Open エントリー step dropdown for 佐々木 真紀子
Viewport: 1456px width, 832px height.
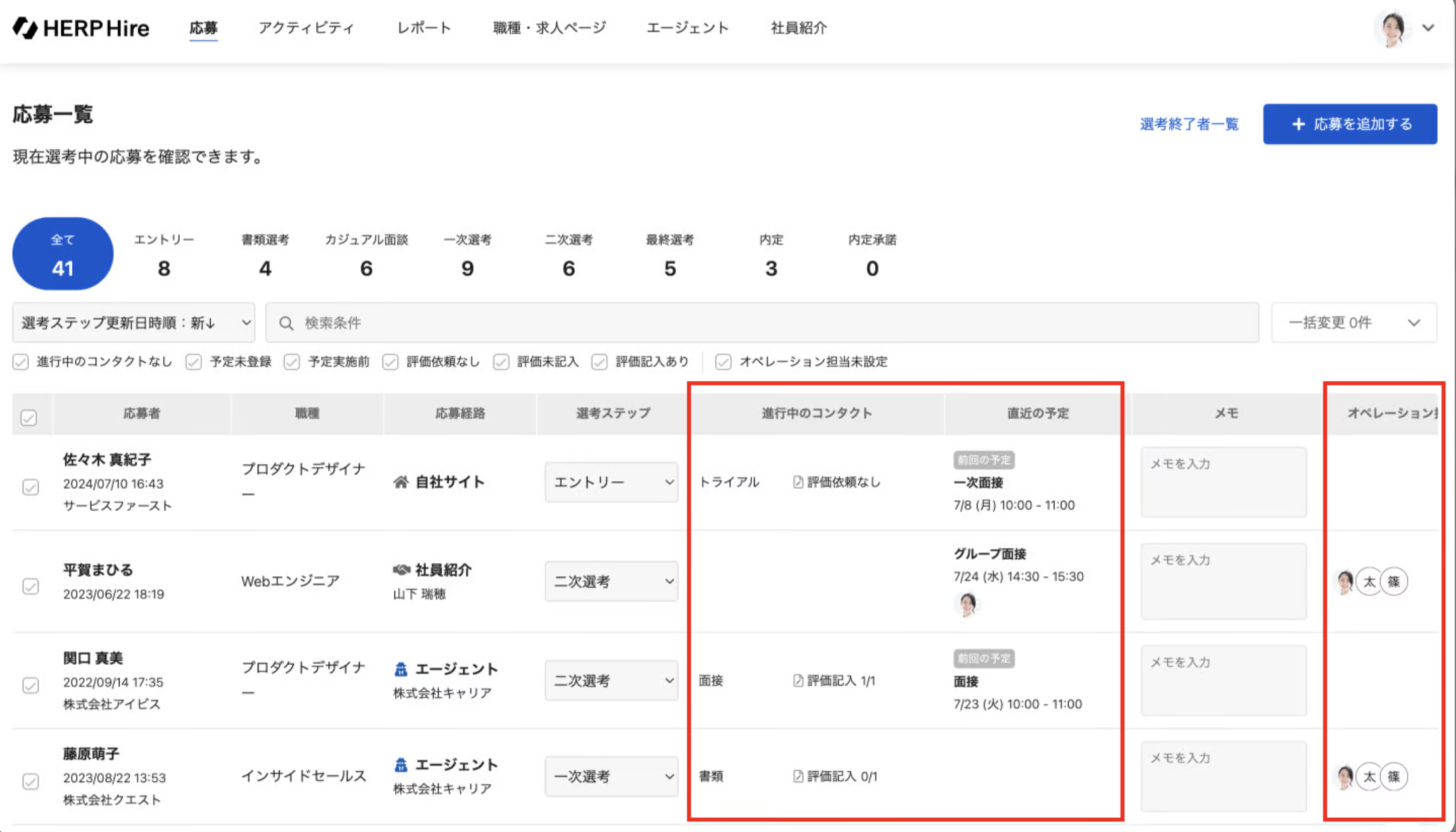(612, 482)
